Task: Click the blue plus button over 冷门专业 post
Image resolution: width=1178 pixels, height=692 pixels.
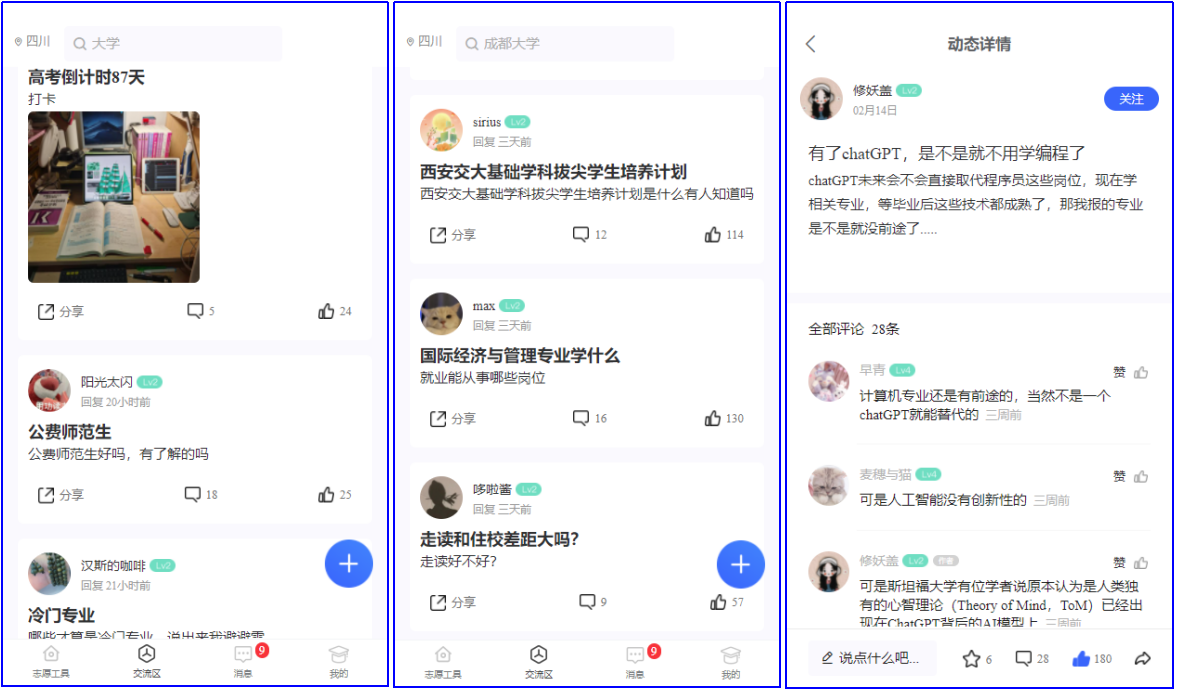Action: pos(349,564)
